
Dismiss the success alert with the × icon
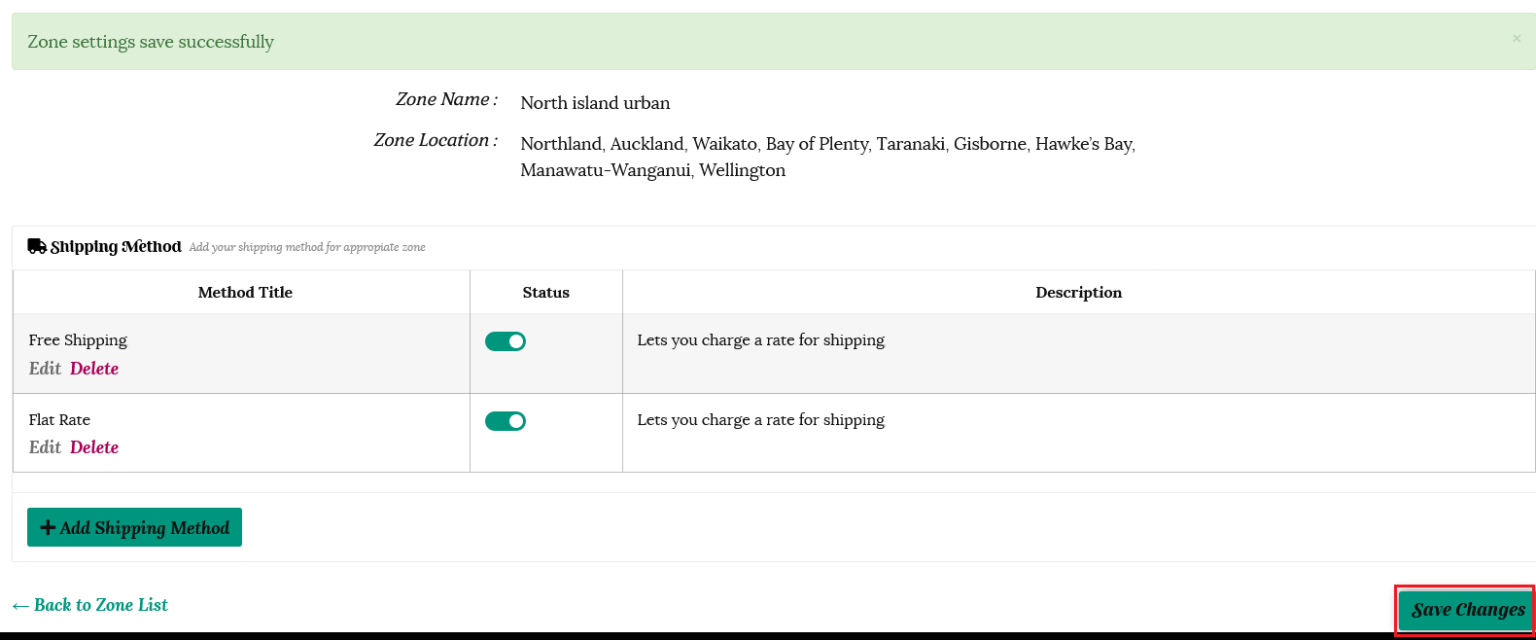coord(1516,39)
